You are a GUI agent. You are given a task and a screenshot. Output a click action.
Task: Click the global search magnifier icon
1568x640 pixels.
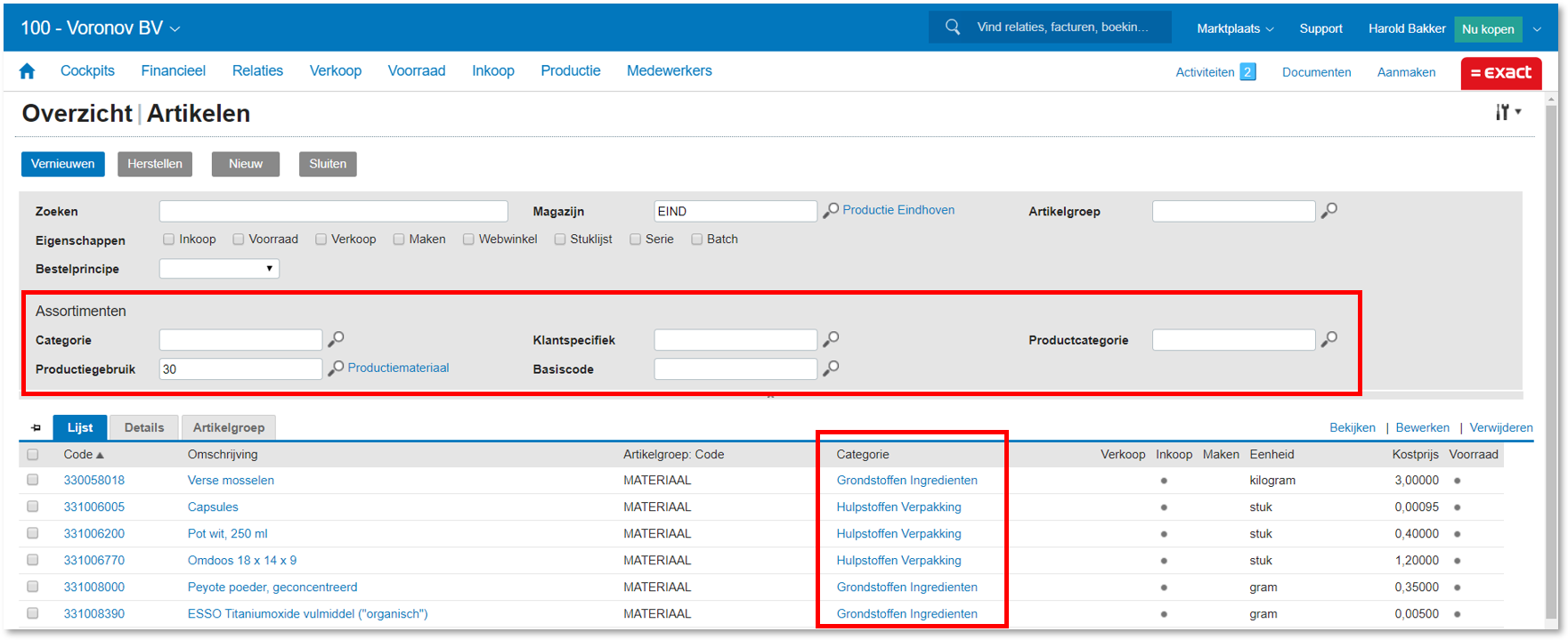952,28
